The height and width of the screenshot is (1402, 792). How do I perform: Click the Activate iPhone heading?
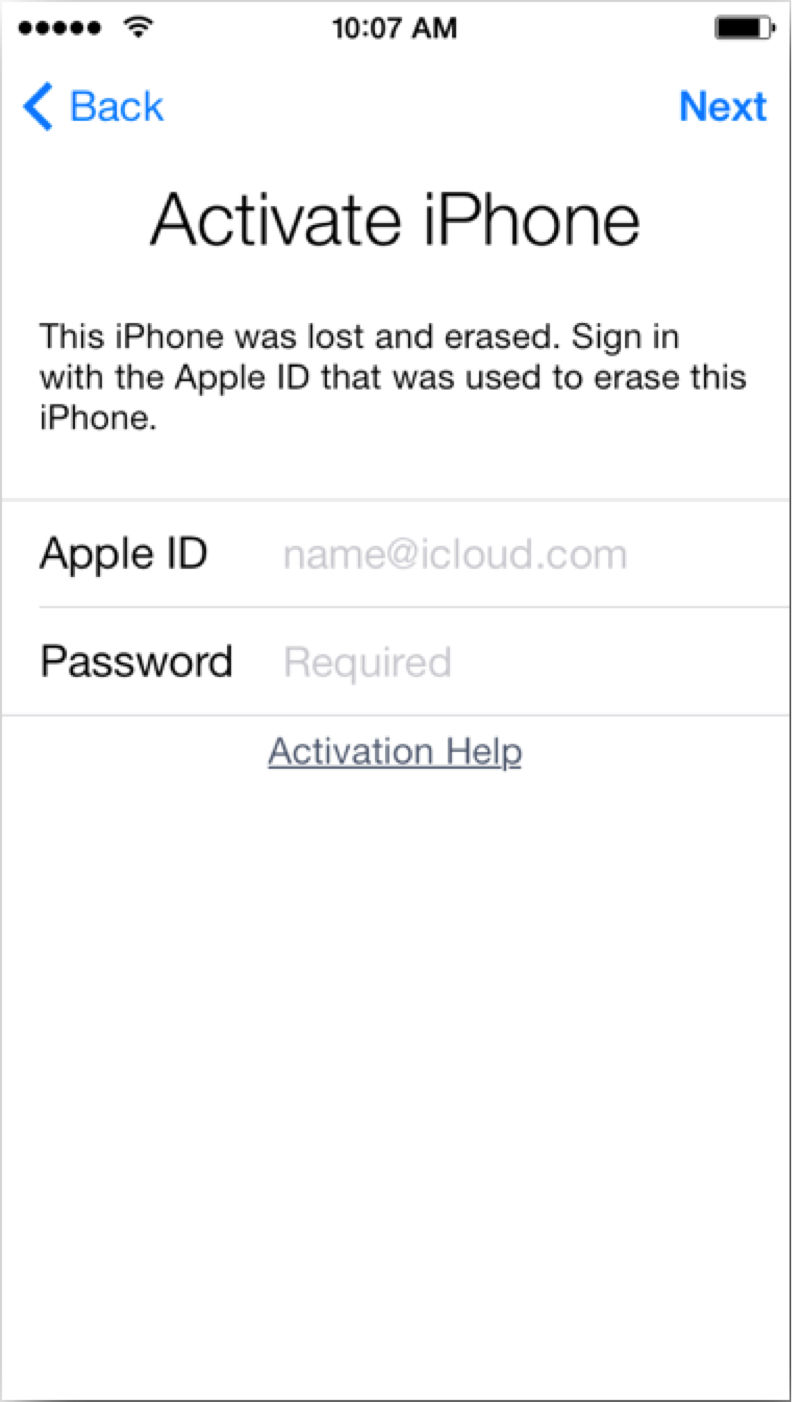click(395, 219)
